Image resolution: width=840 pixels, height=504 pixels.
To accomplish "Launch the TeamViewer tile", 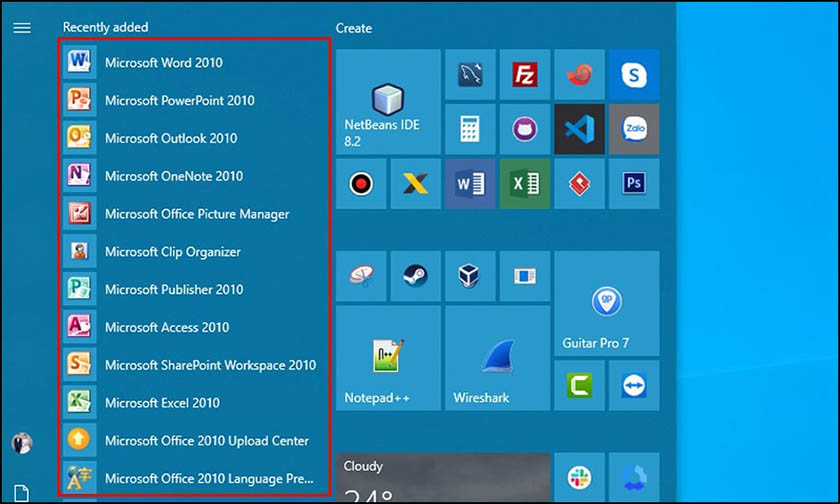I will [633, 385].
